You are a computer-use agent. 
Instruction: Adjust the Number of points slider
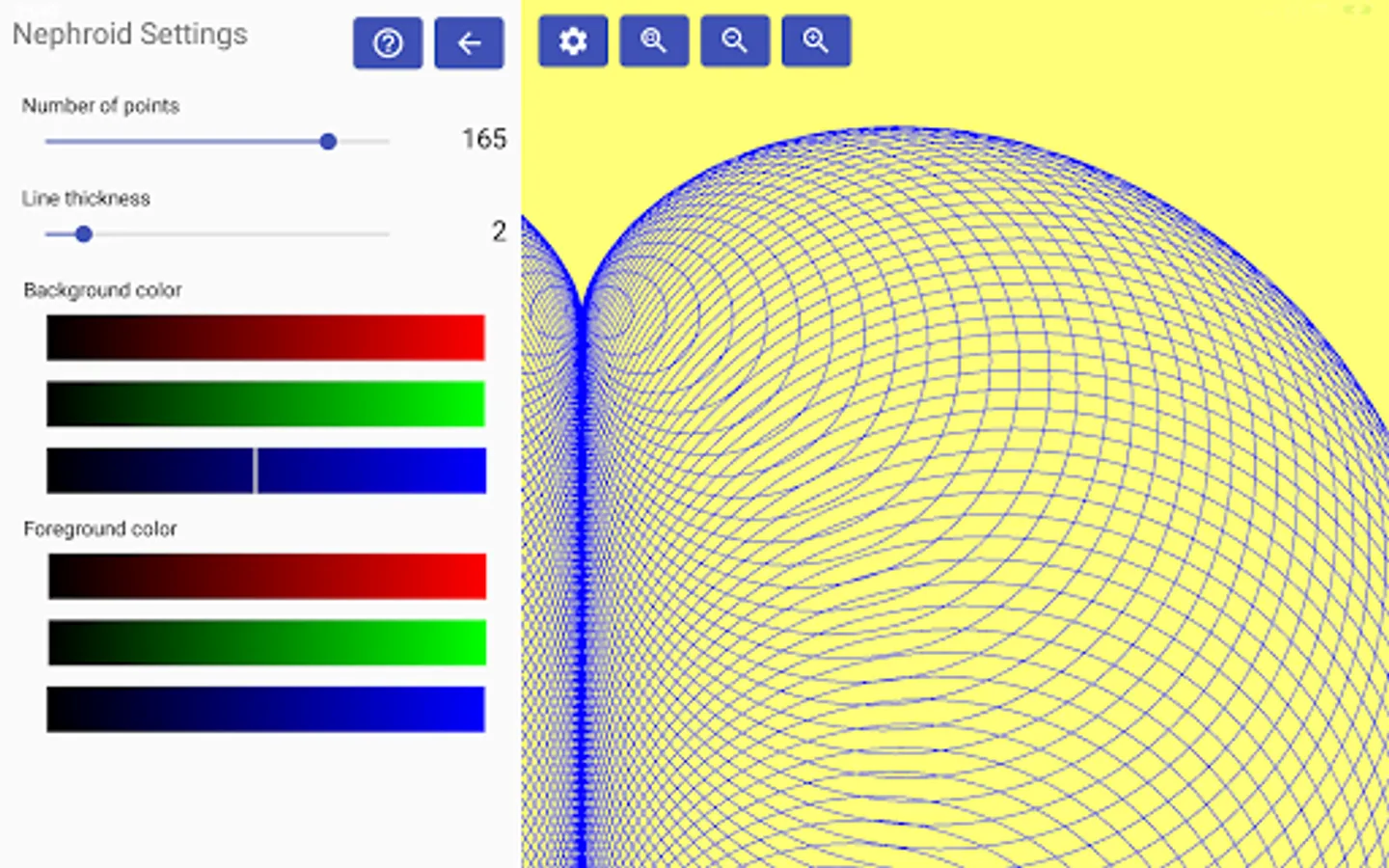click(217, 142)
